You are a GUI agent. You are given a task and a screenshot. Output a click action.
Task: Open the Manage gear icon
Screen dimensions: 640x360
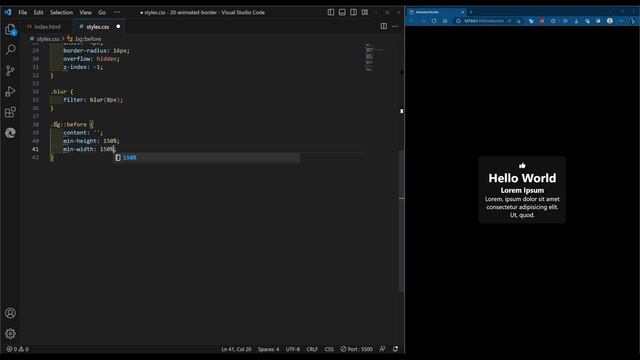coord(11,334)
